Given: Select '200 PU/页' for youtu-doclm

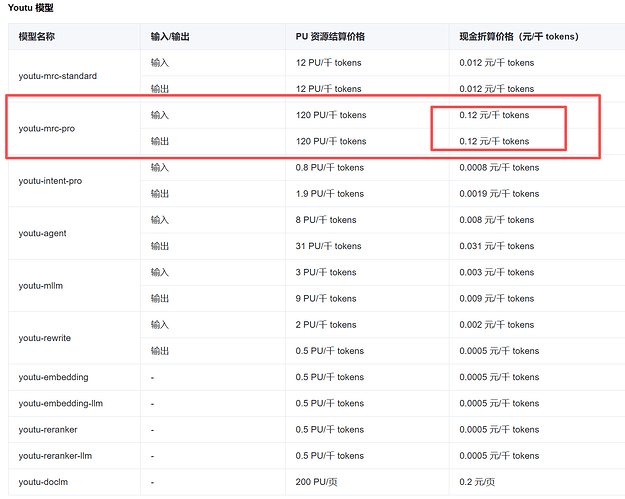Looking at the screenshot, I should coord(316,482).
